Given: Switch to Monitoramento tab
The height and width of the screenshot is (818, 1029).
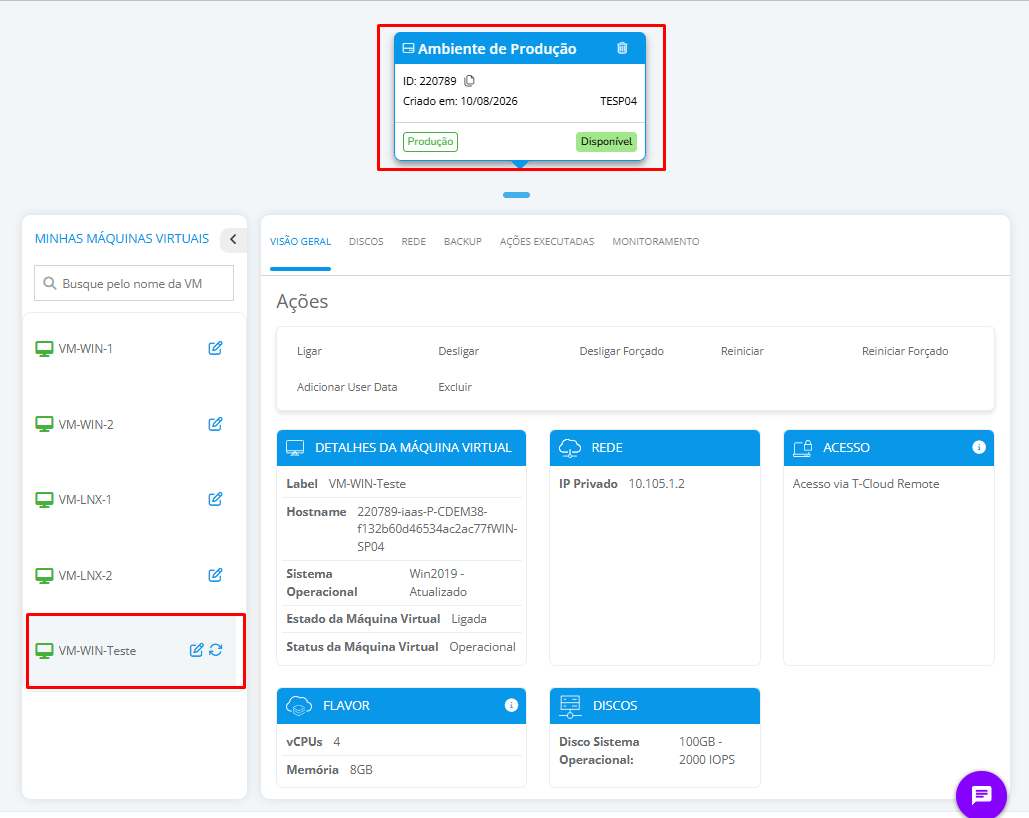Looking at the screenshot, I should (x=656, y=242).
